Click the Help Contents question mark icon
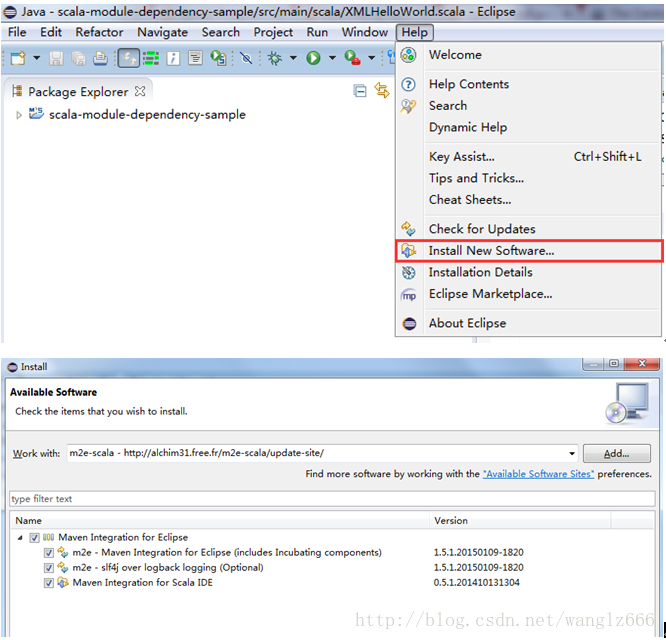666x640 pixels. pyautogui.click(x=409, y=85)
